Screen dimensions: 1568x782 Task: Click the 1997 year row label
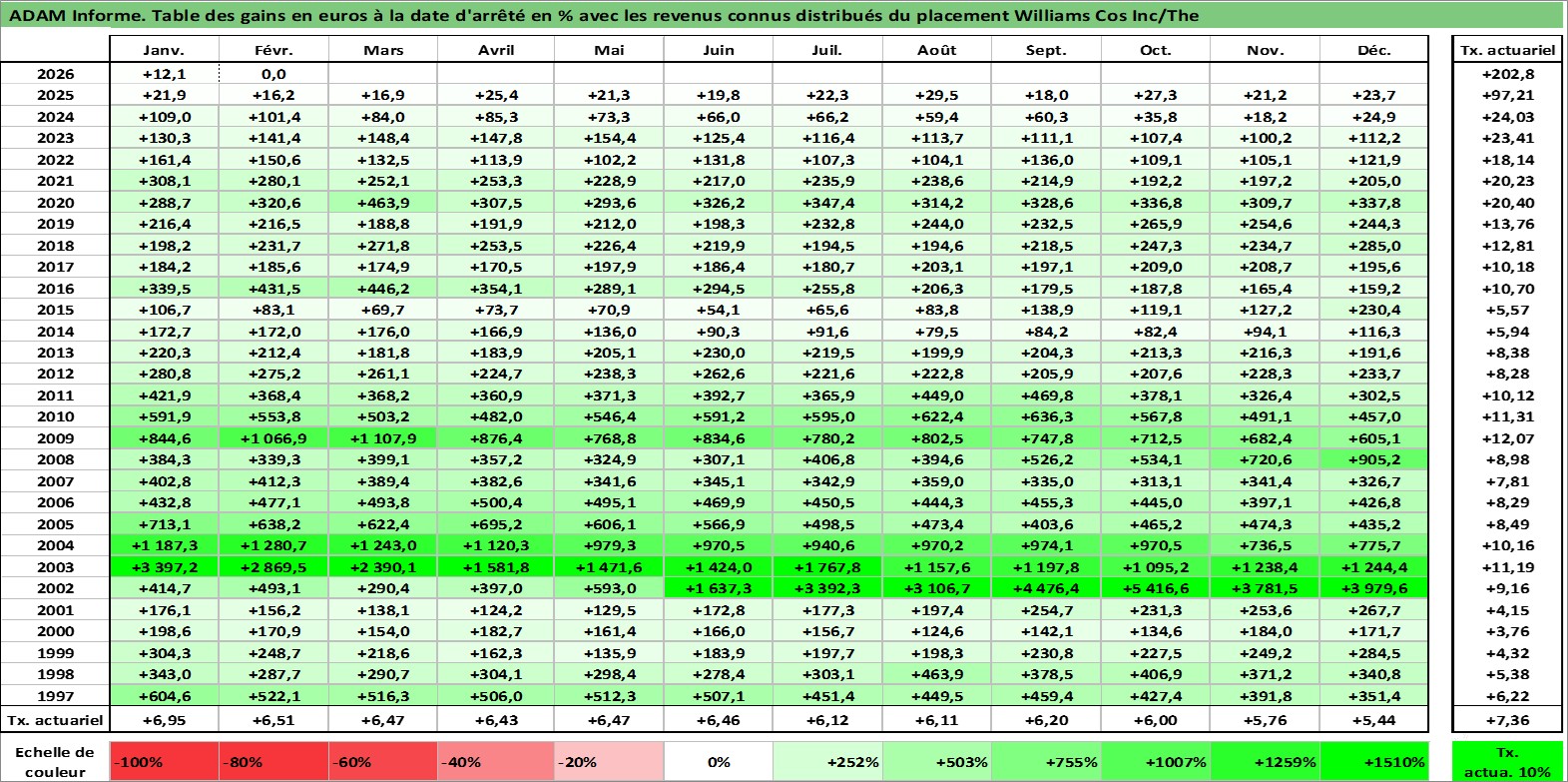click(55, 696)
